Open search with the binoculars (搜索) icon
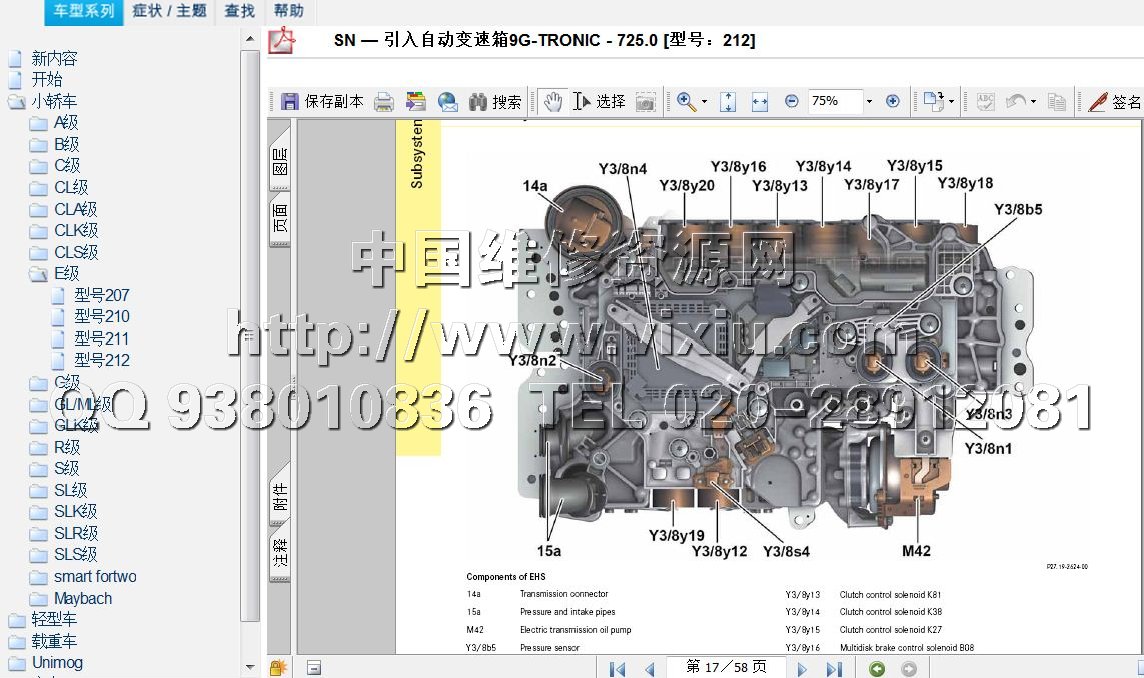The width and height of the screenshot is (1144, 678). pyautogui.click(x=478, y=101)
